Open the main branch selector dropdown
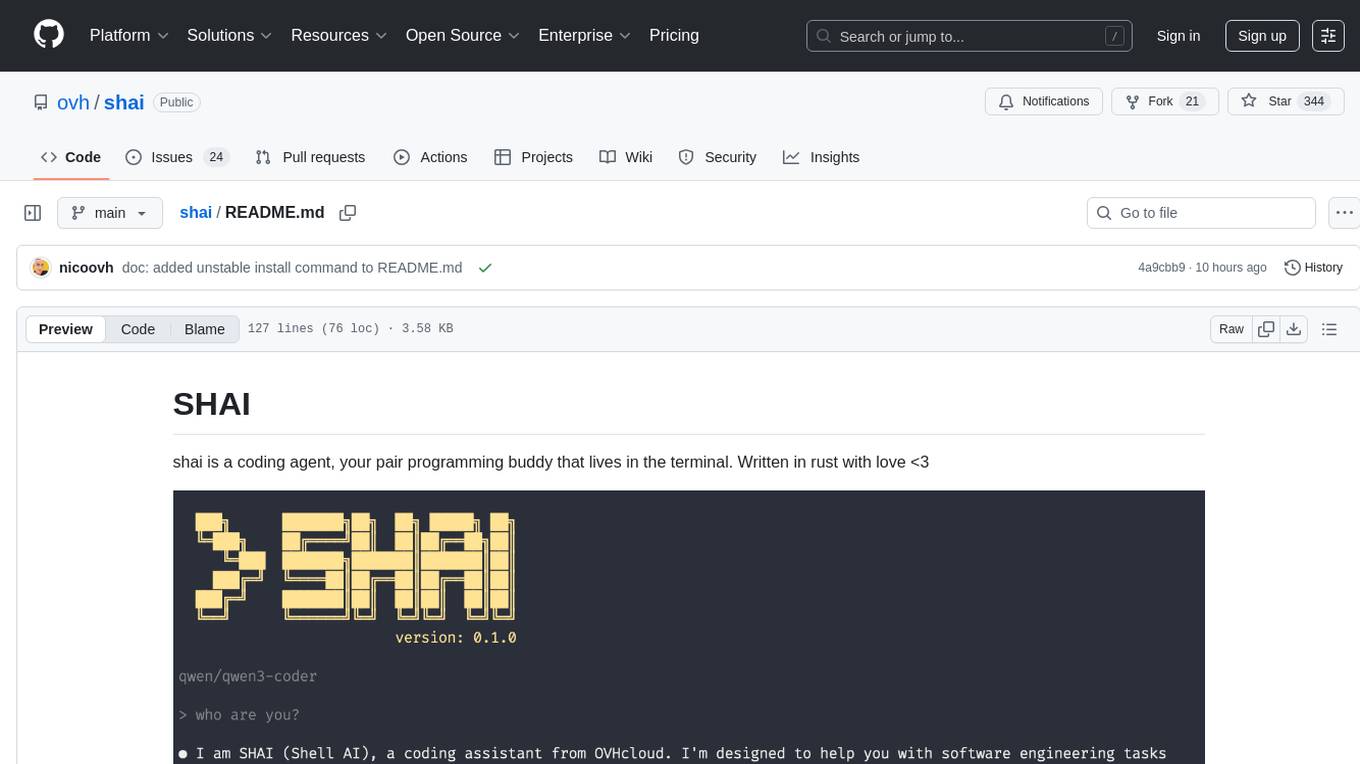 (110, 213)
